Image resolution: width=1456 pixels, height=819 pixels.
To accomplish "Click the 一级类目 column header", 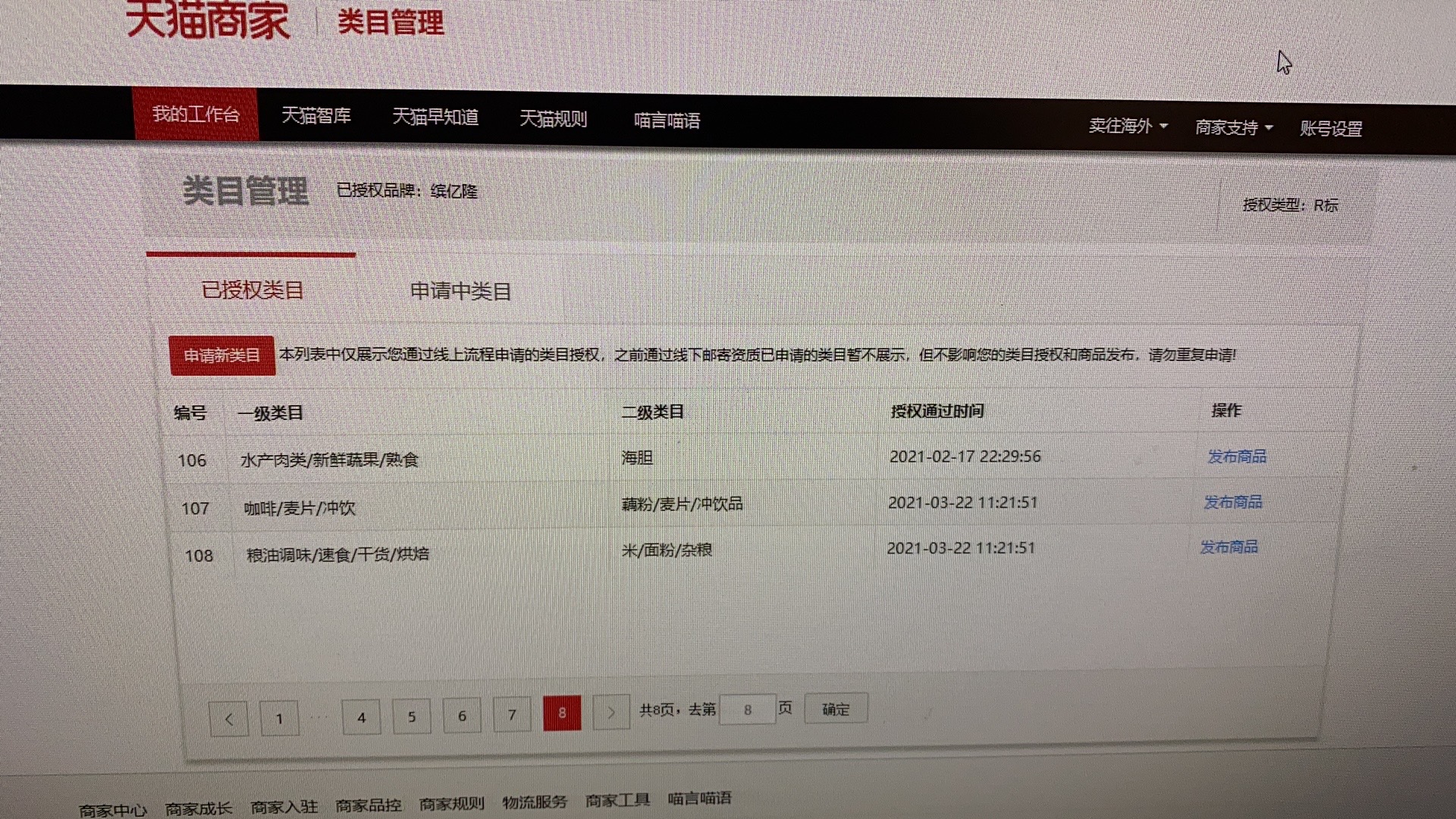I will (270, 413).
